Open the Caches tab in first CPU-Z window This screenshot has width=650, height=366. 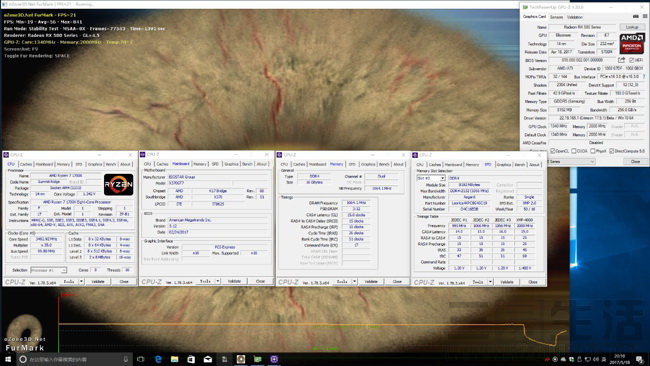click(26, 164)
